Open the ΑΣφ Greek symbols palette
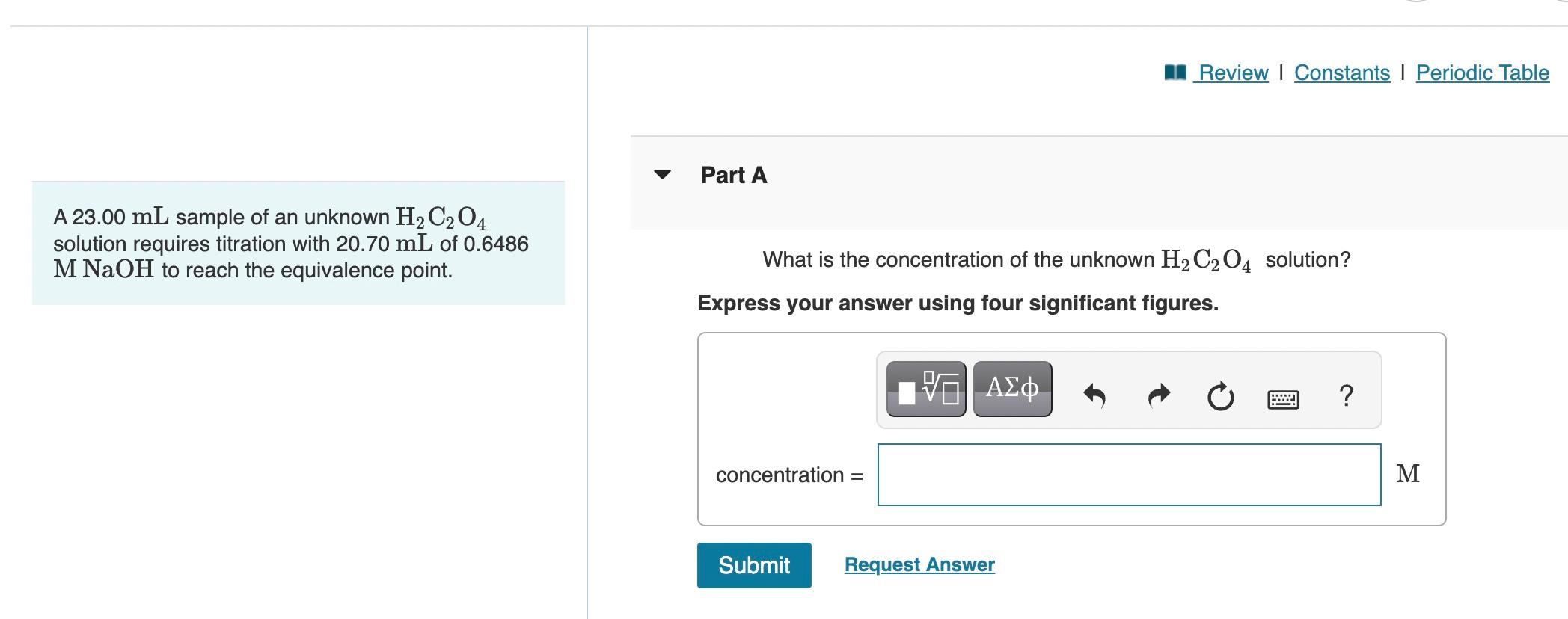 (1011, 388)
